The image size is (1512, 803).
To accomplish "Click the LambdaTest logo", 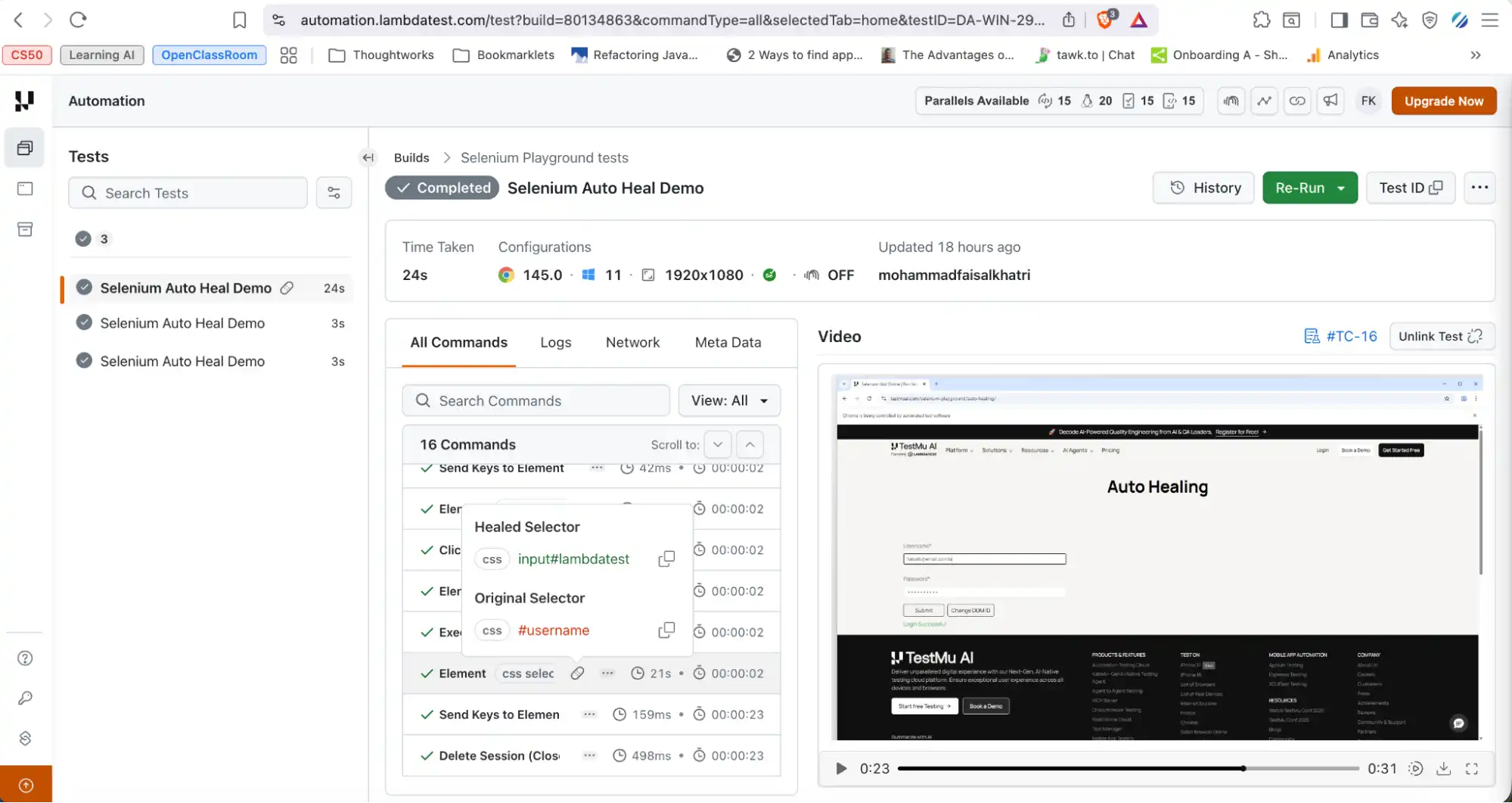I will (25, 101).
